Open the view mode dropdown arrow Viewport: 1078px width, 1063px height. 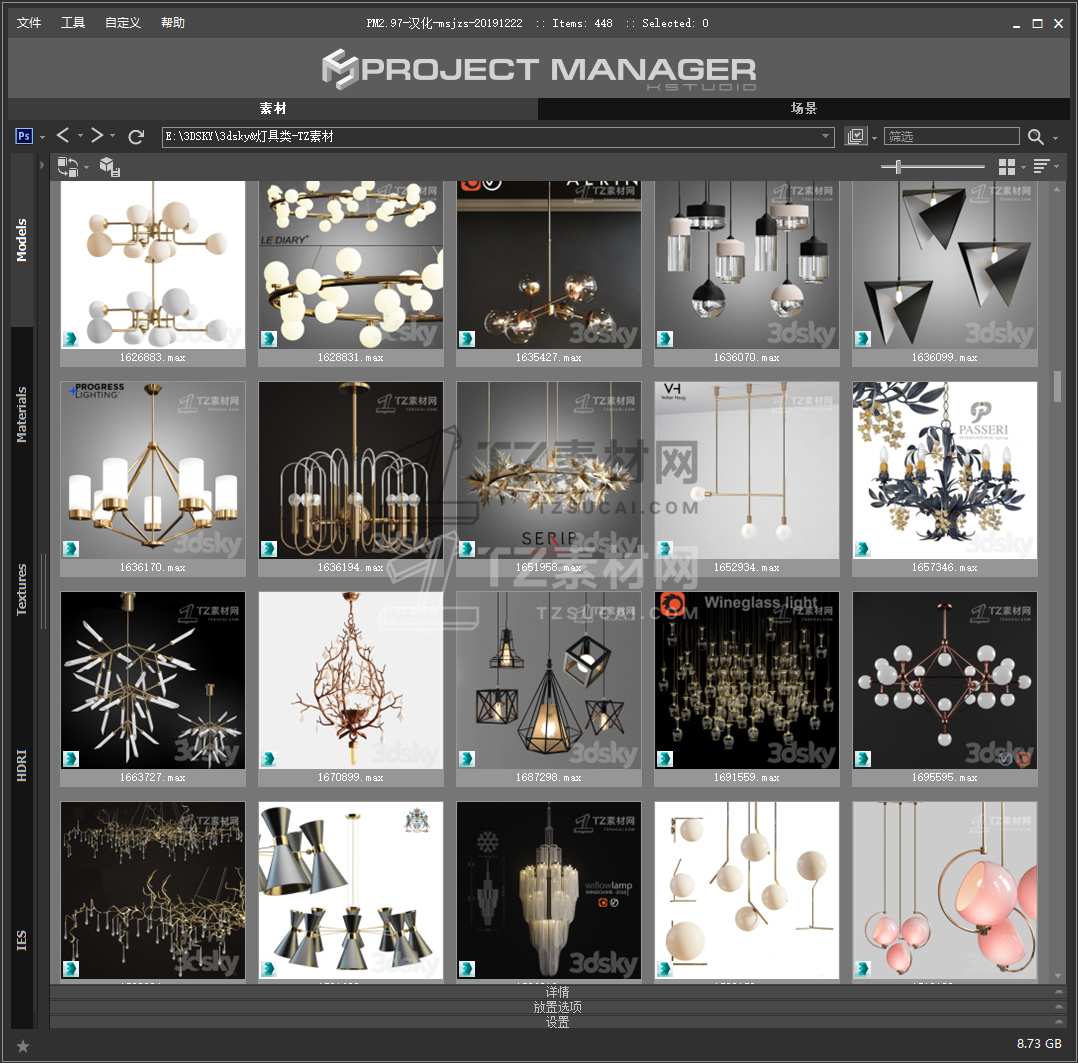pos(1024,167)
